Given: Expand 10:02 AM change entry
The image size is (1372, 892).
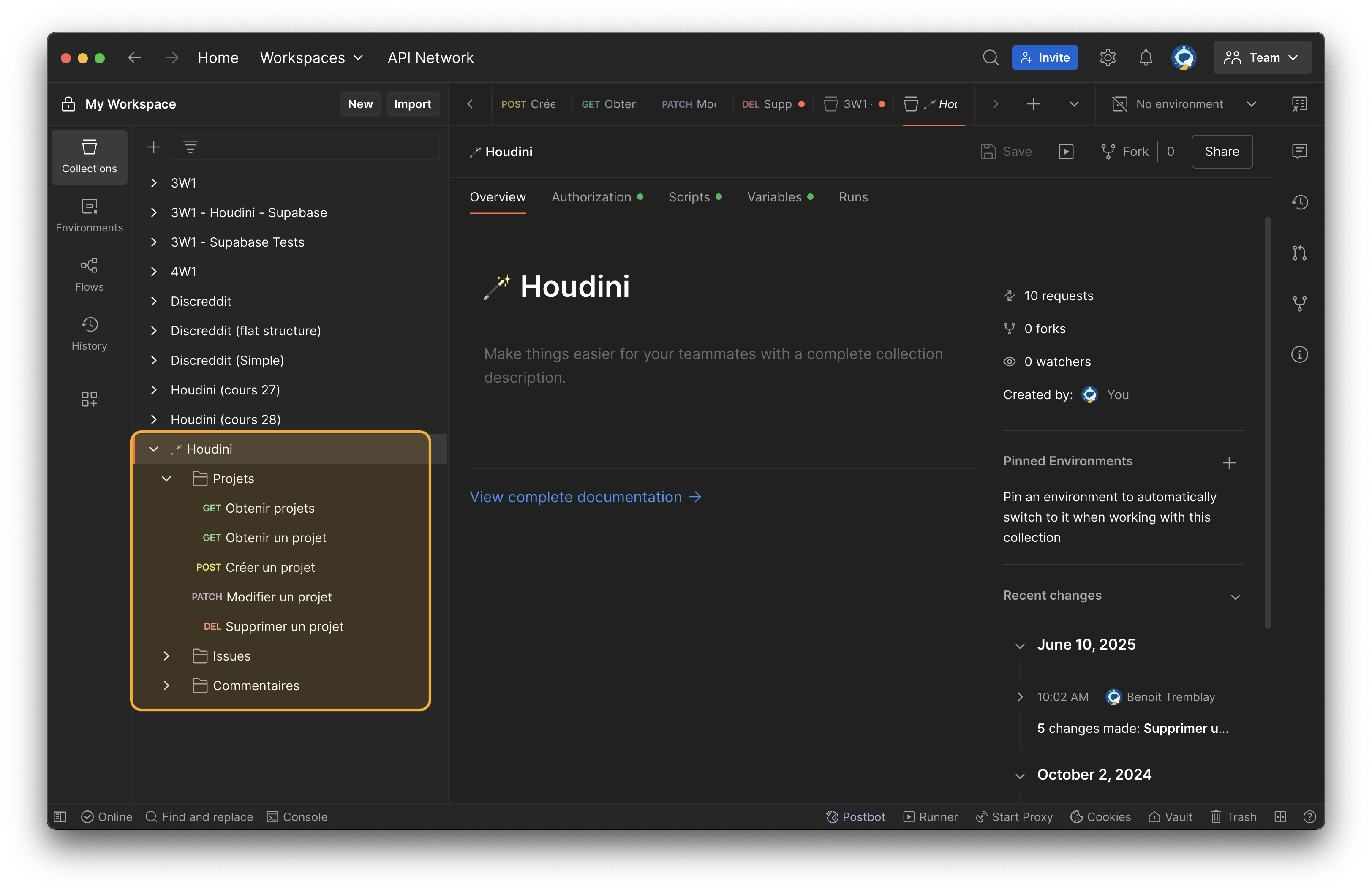Looking at the screenshot, I should [x=1019, y=696].
